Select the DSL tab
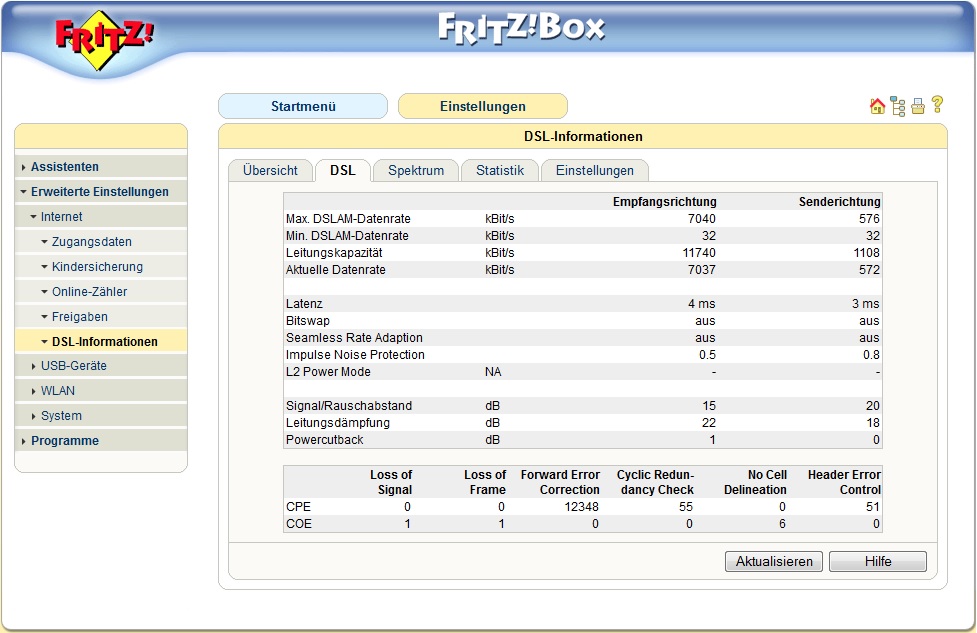Screen dimensions: 977x633 343,171
